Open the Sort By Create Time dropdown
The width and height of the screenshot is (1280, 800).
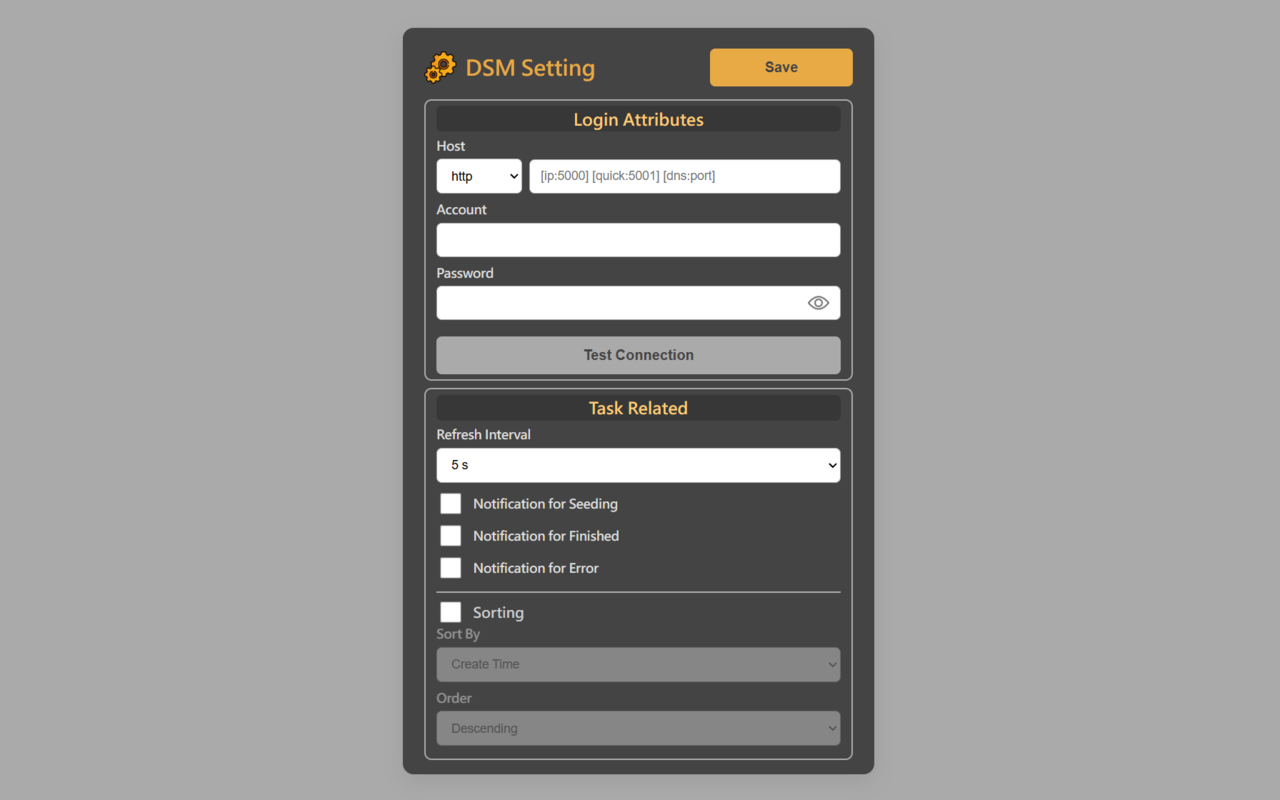coord(638,665)
